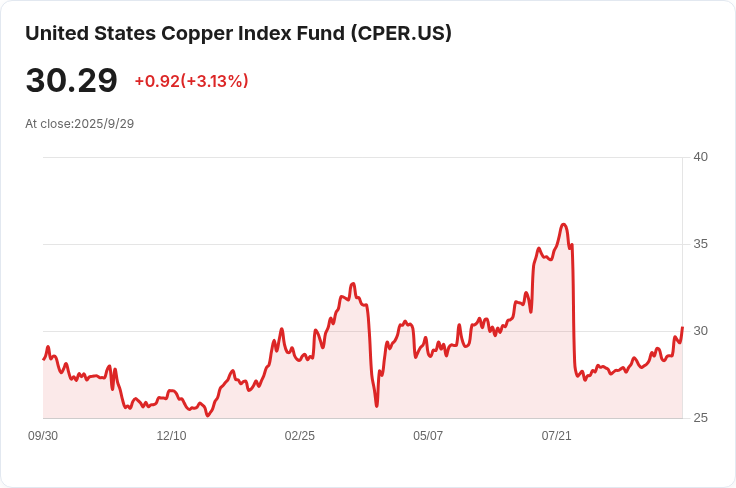Click the January low point touching the 25 line
This screenshot has height=488, width=736.
[208, 415]
